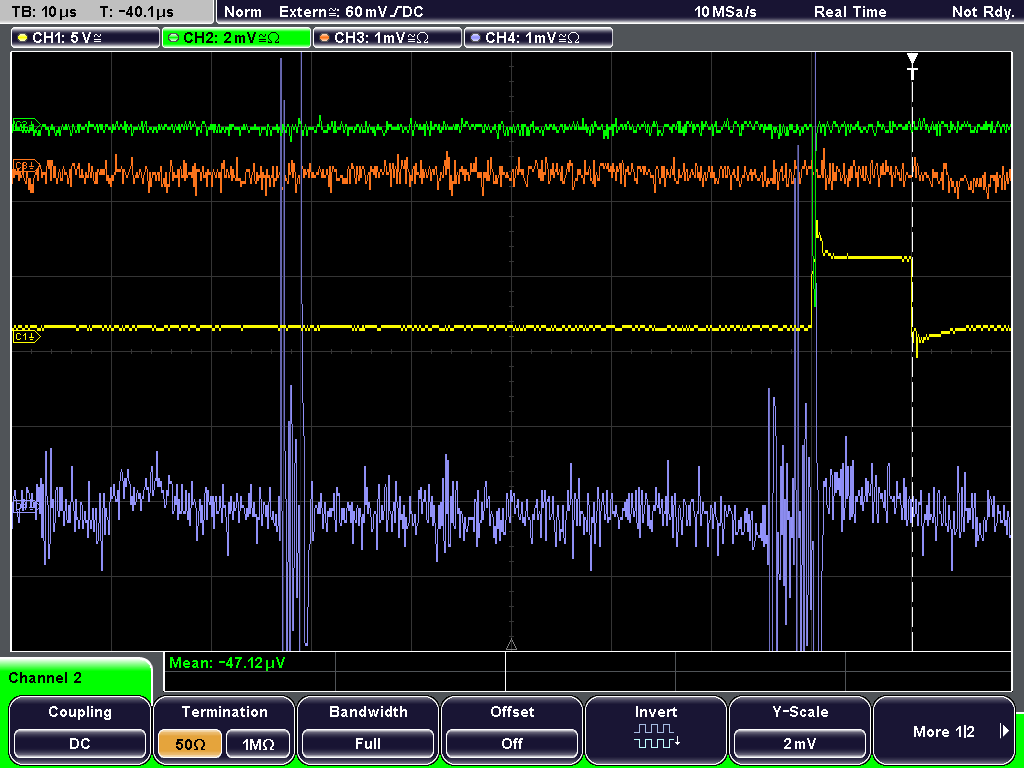The image size is (1024, 768).
Task: Click the C3 orange ground level marker
Action: (26, 166)
